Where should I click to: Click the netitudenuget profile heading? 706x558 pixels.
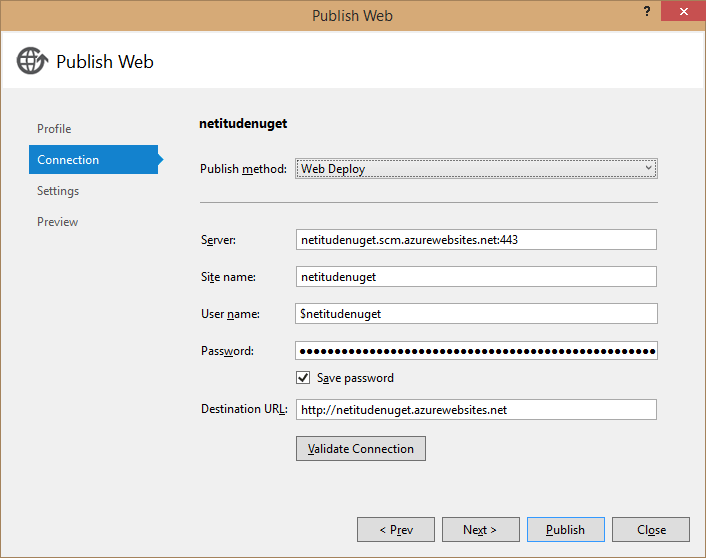tap(243, 124)
